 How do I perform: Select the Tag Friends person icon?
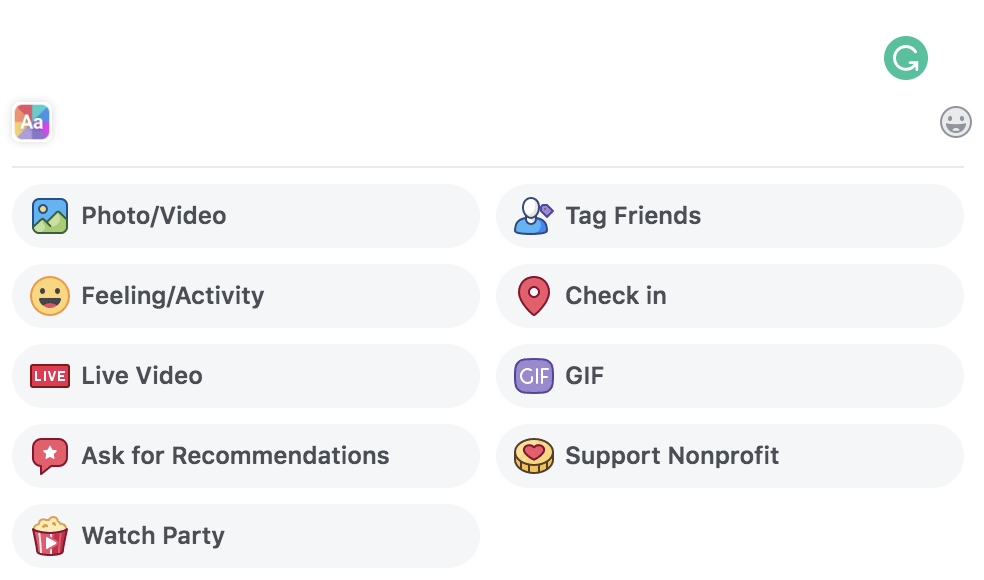(x=532, y=215)
